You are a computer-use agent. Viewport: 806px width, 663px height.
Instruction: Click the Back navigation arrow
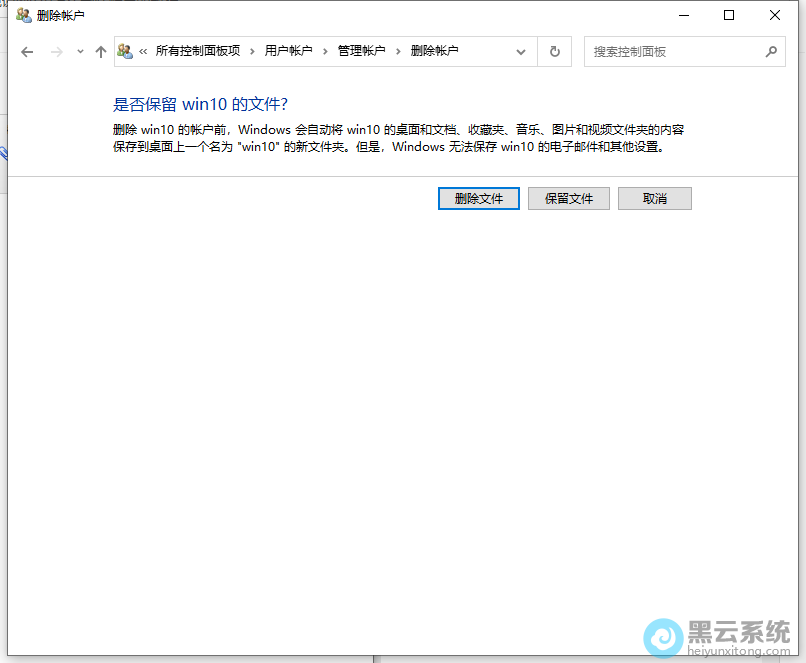tap(27, 52)
